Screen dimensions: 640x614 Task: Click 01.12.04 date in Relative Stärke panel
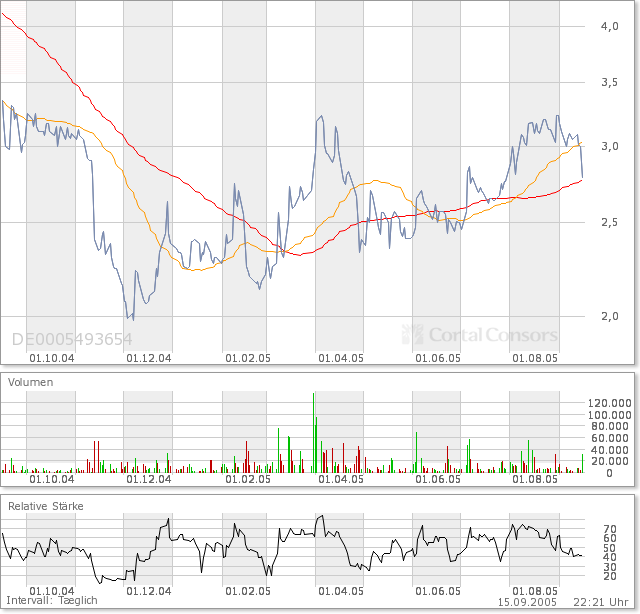pos(149,591)
